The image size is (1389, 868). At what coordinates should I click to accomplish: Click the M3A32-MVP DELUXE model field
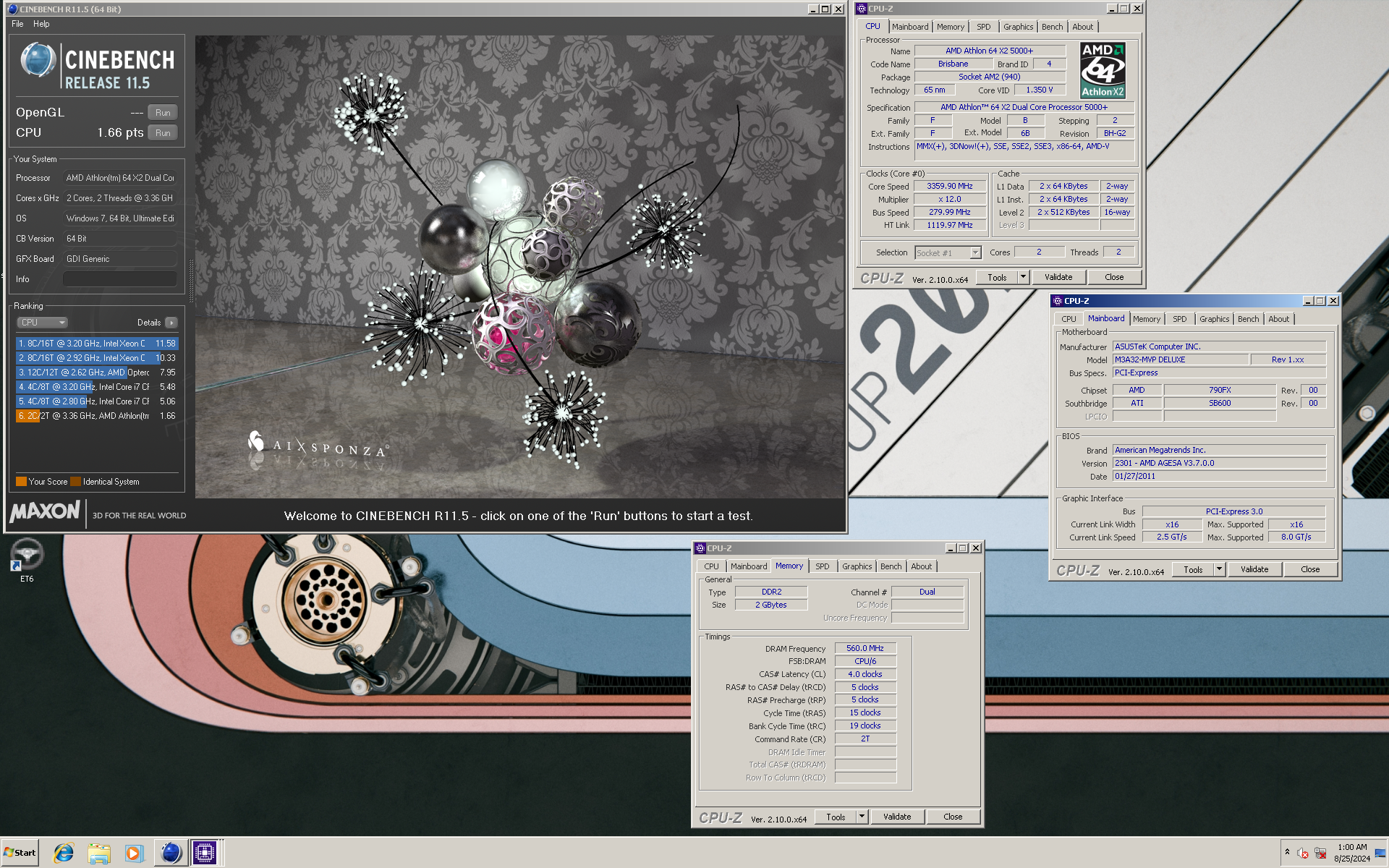click(1181, 359)
